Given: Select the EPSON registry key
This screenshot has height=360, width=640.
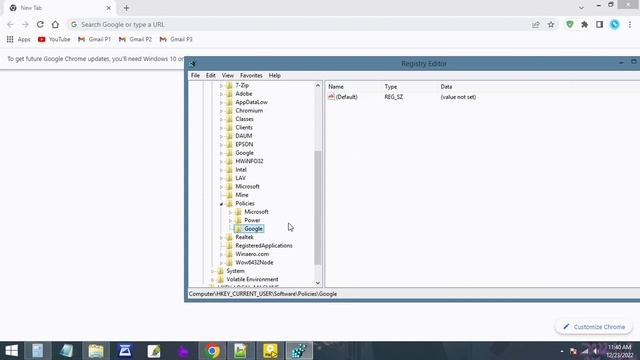Looking at the screenshot, I should coord(244,144).
